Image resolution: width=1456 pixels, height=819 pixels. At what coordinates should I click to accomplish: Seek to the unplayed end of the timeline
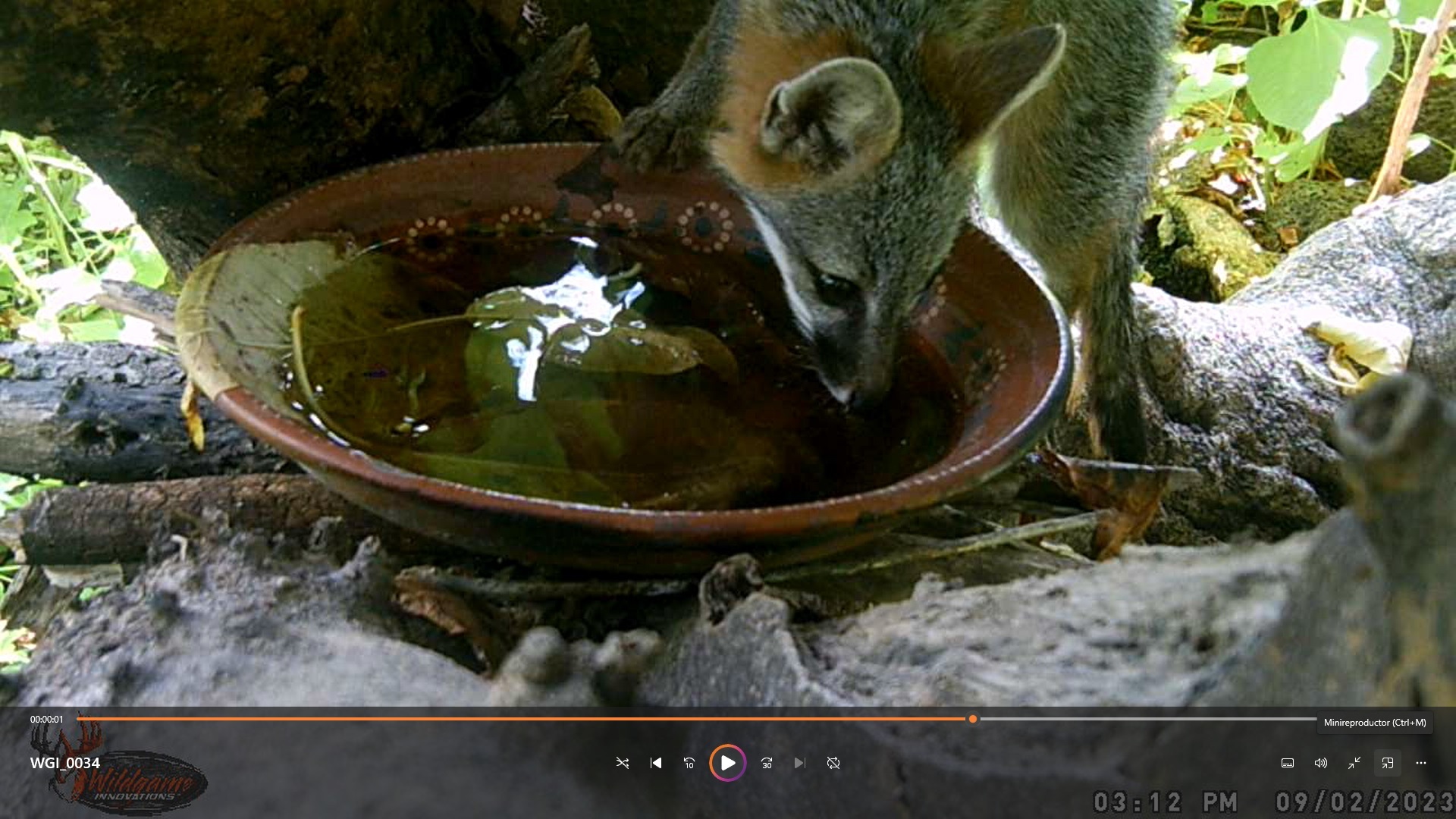(x=1147, y=719)
